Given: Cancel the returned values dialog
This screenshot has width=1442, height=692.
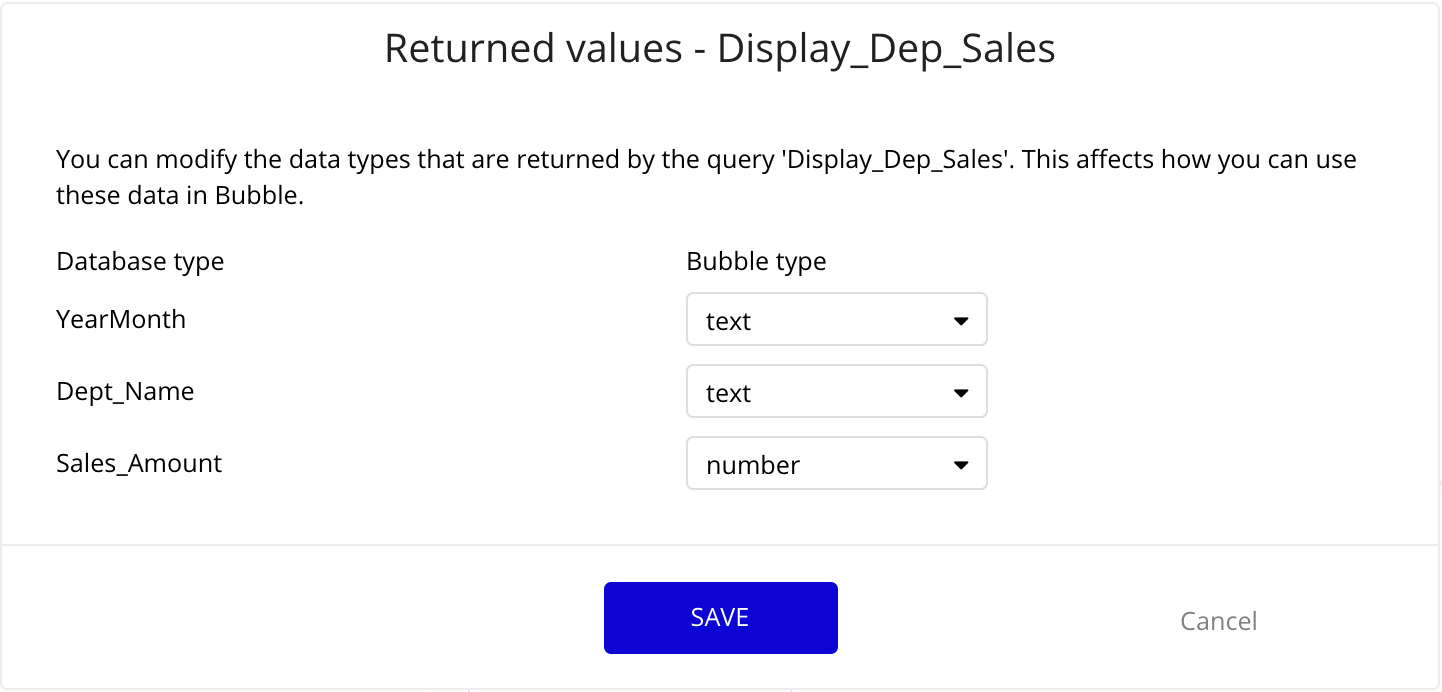Looking at the screenshot, I should [1218, 621].
